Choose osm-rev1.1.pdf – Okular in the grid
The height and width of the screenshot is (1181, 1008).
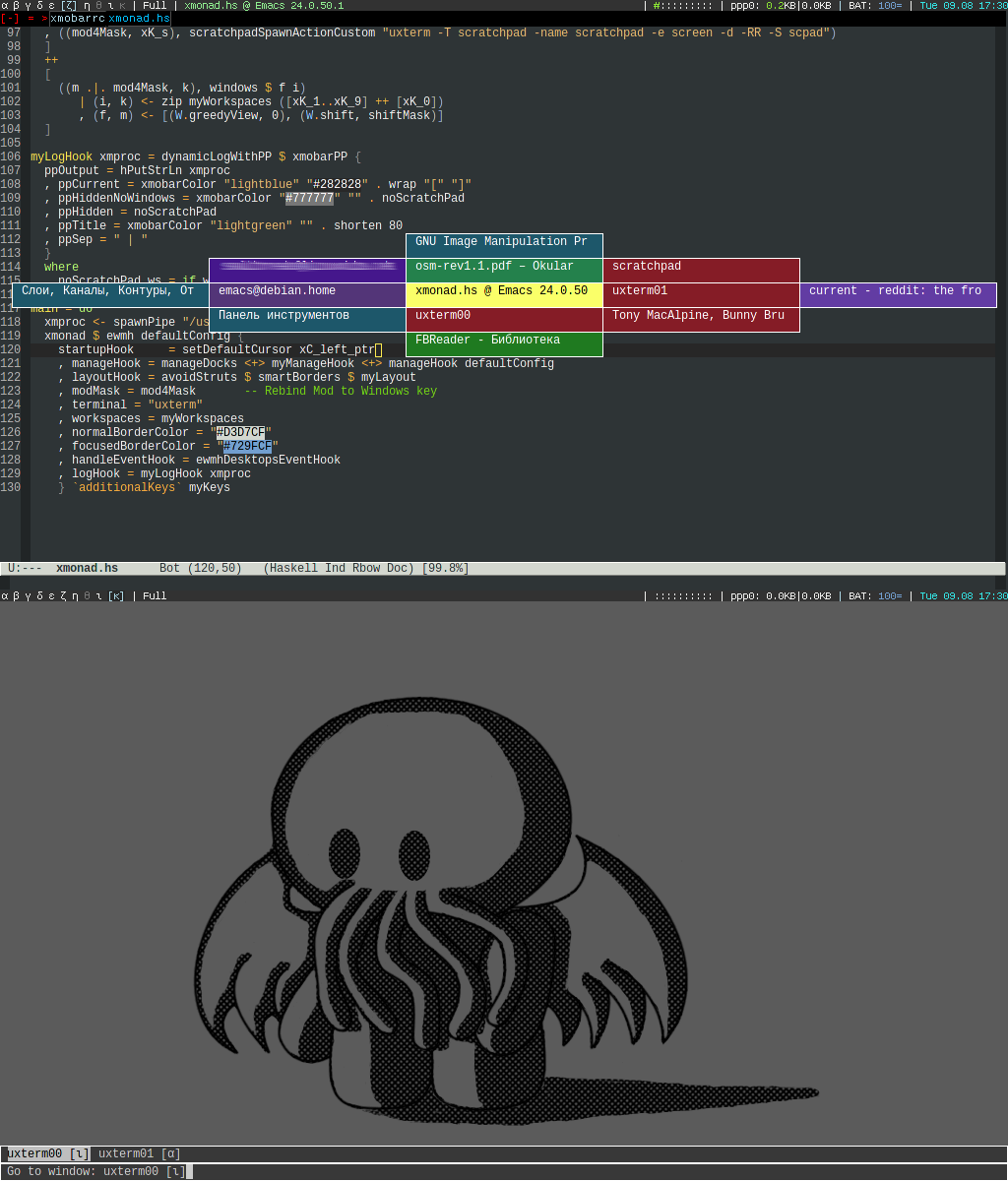pyautogui.click(x=504, y=271)
